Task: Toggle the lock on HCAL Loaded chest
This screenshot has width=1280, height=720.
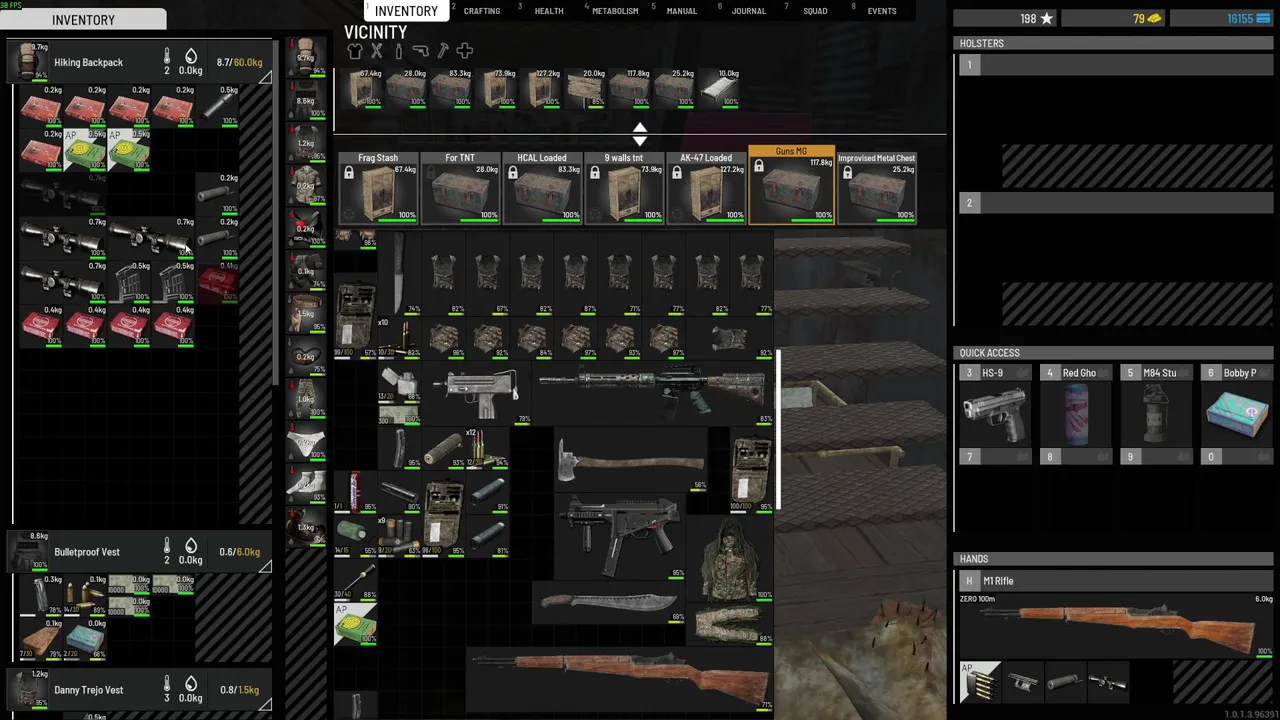Action: pyautogui.click(x=513, y=173)
